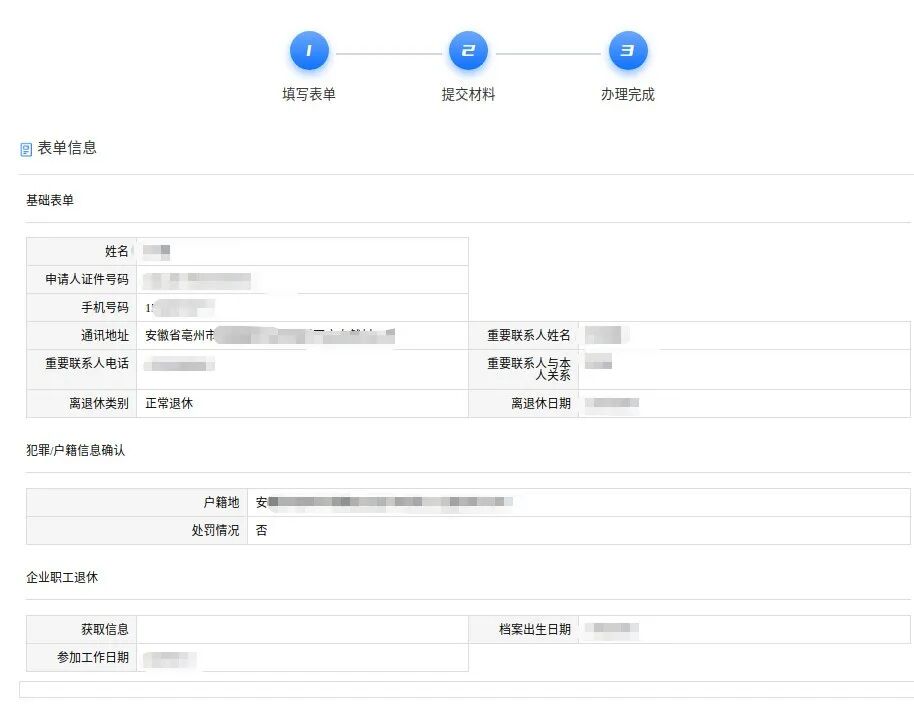The height and width of the screenshot is (707, 914).
Task: Click the 手机号码 value field
Action: click(x=302, y=308)
